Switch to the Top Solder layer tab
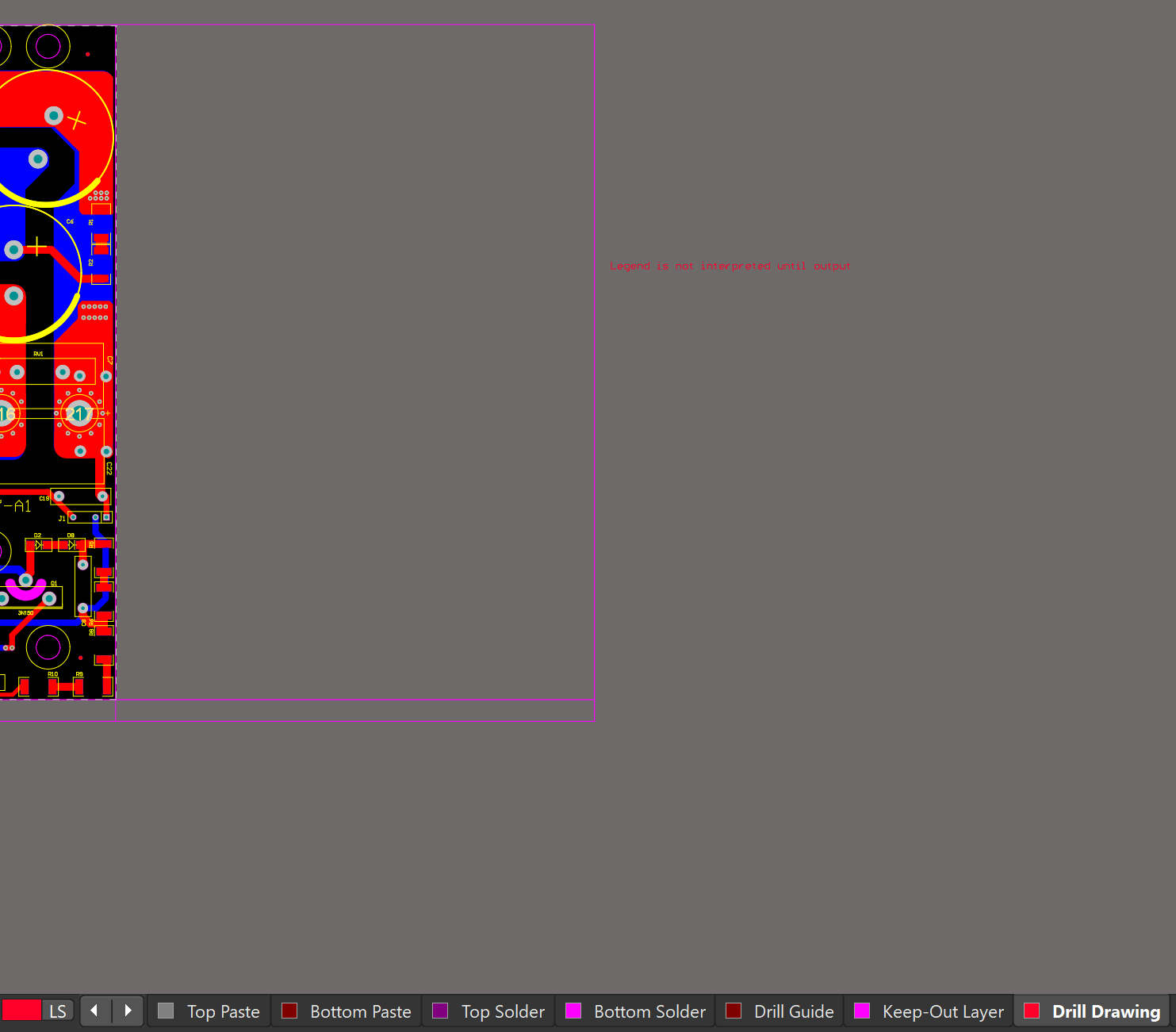Screen dimensions: 1176x1032 tap(488, 1011)
